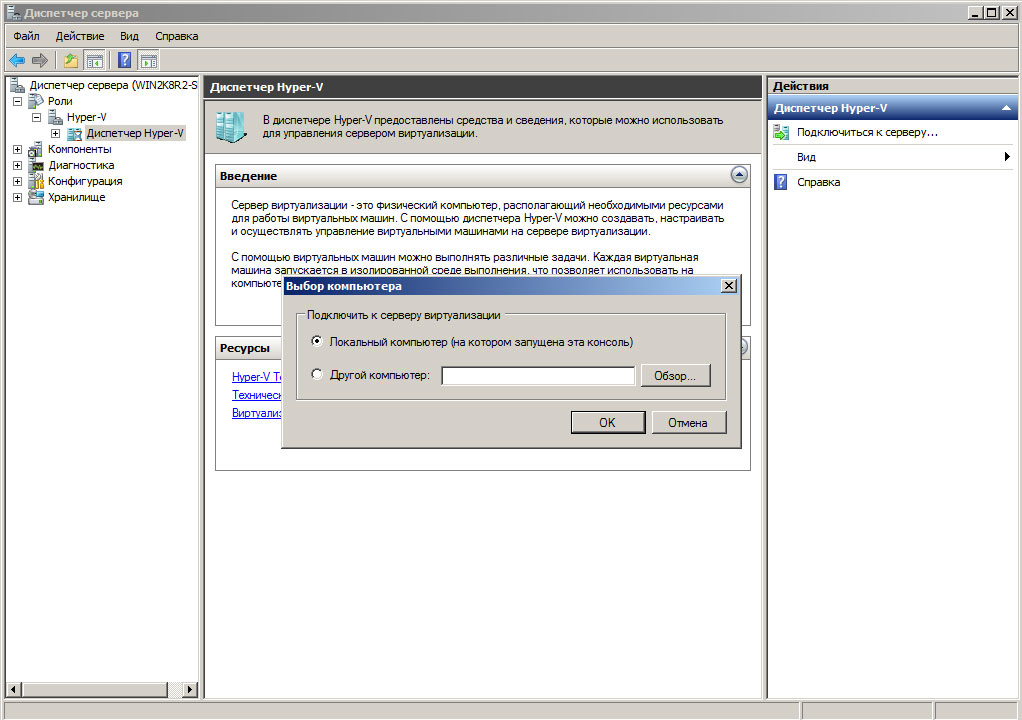Image resolution: width=1022 pixels, height=720 pixels.
Task: Click Справка link in Actions pane
Action: click(819, 182)
